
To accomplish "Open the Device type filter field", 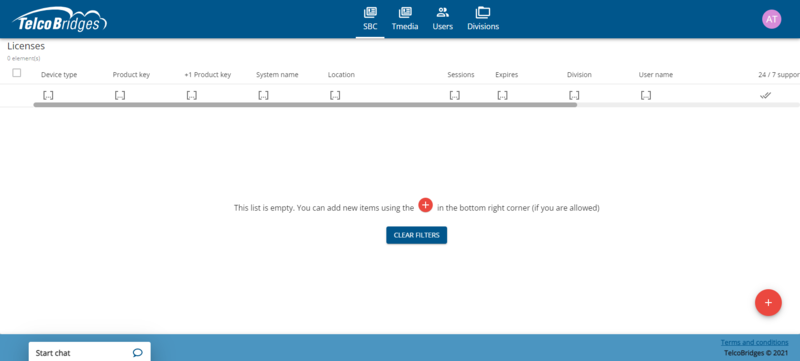I will [x=48, y=95].
